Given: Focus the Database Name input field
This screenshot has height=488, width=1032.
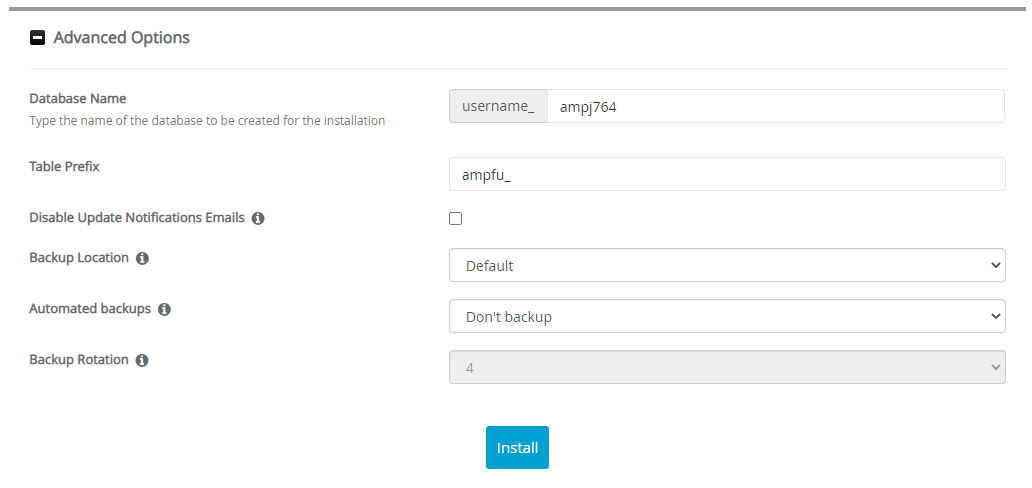Looking at the screenshot, I should coord(775,106).
